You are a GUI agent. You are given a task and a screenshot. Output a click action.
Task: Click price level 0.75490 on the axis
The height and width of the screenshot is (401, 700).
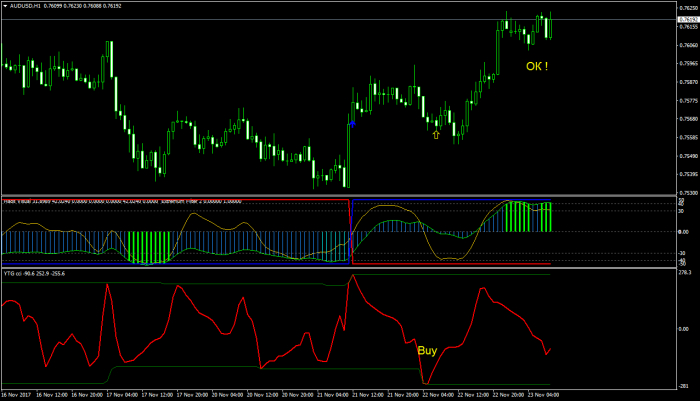pyautogui.click(x=689, y=156)
